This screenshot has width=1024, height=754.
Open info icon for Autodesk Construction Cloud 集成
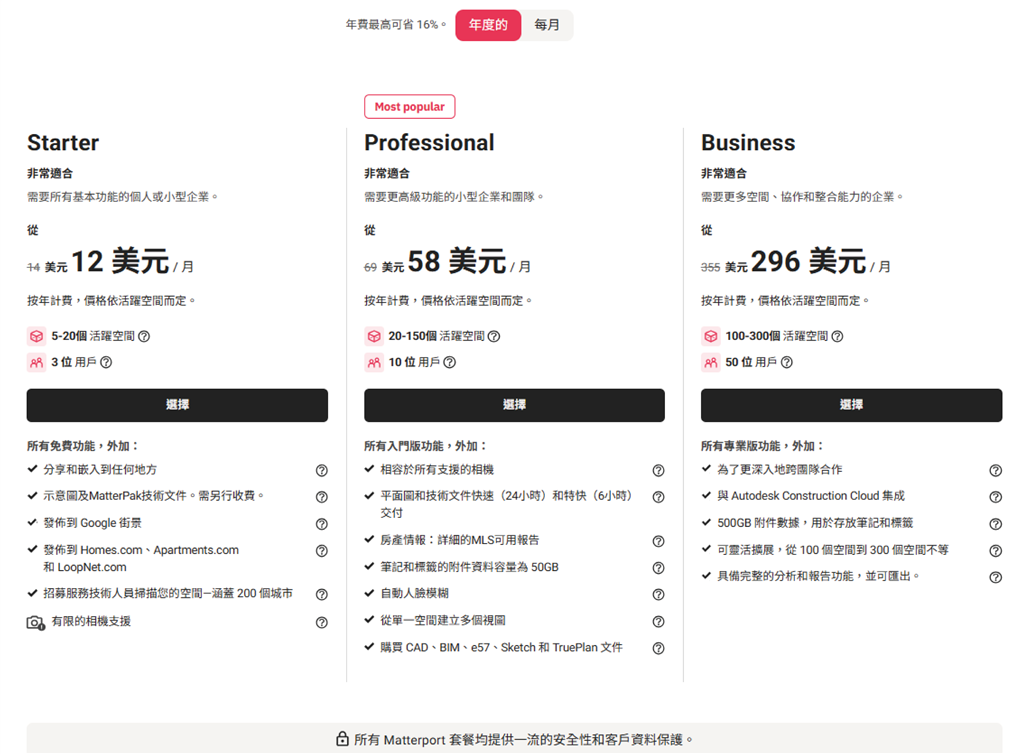995,497
